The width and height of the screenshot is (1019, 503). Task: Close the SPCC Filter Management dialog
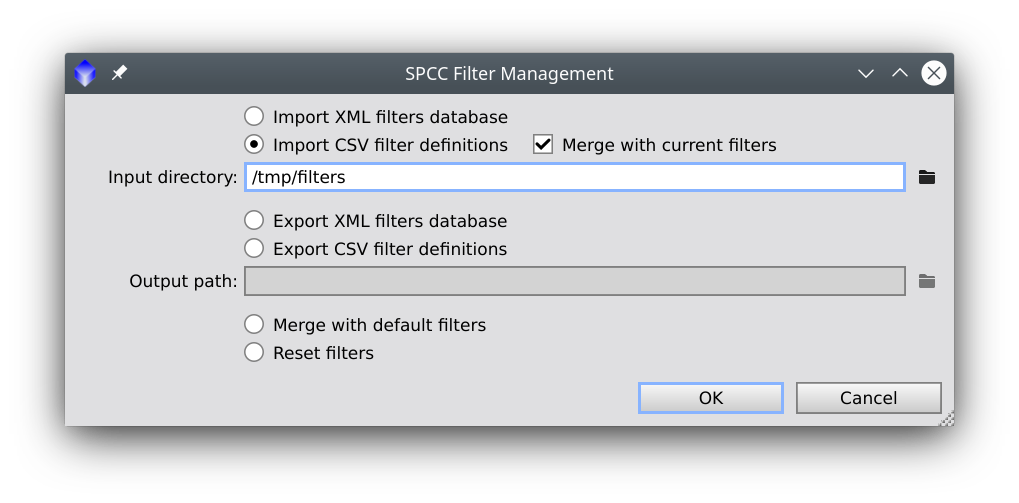pos(934,73)
